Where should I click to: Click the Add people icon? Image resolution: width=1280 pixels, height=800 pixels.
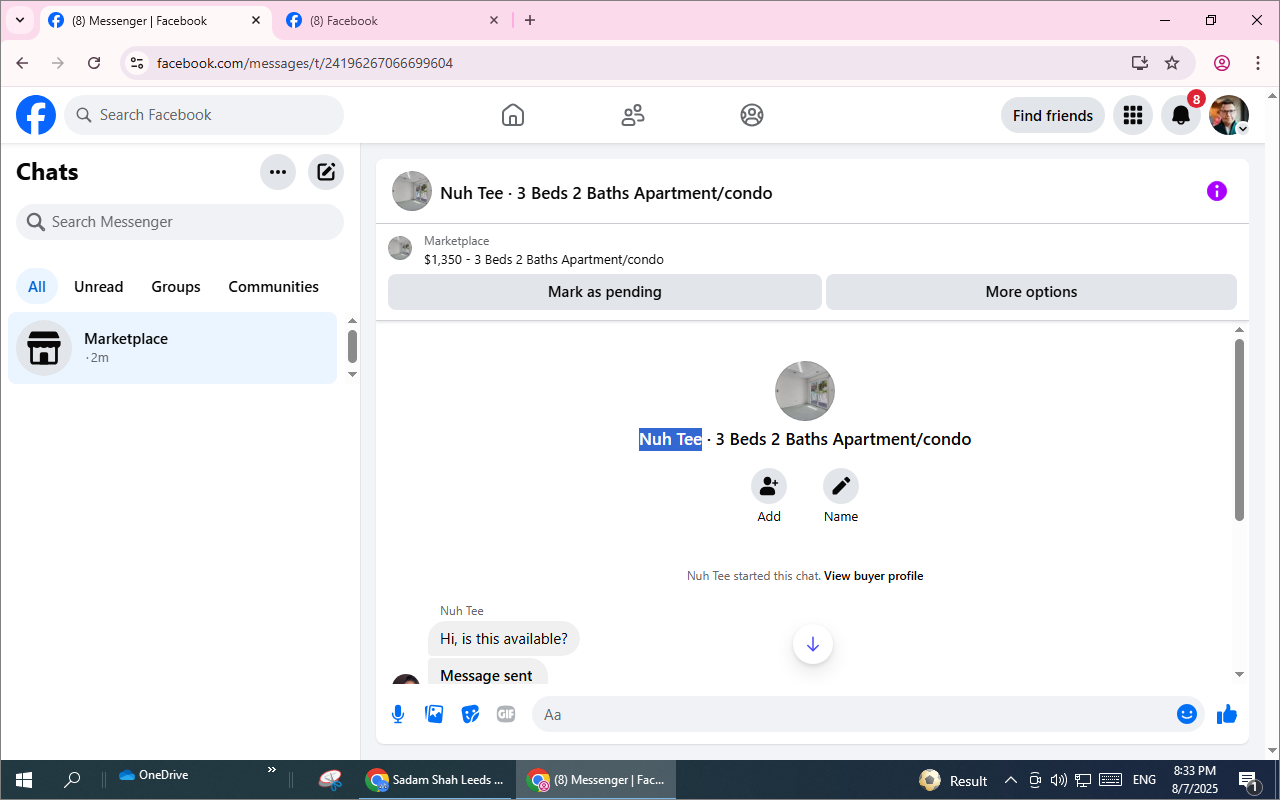coord(769,486)
